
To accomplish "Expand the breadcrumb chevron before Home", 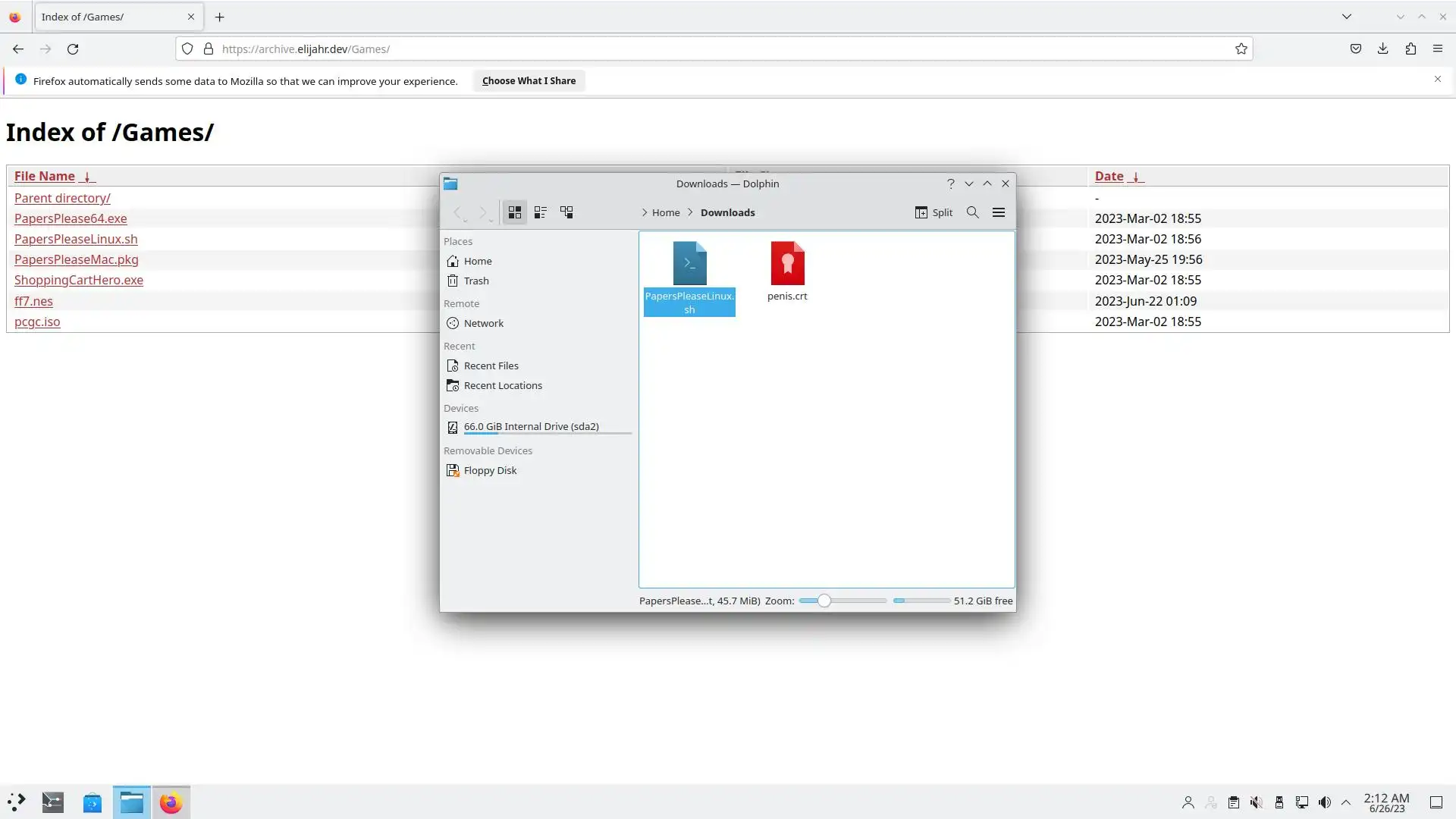I will [x=644, y=212].
